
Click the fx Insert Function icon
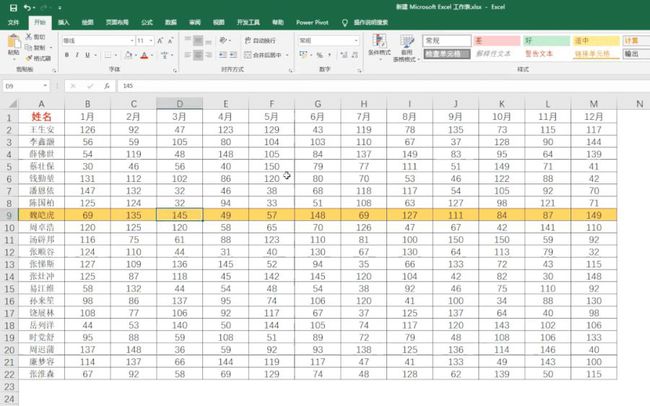(x=107, y=86)
